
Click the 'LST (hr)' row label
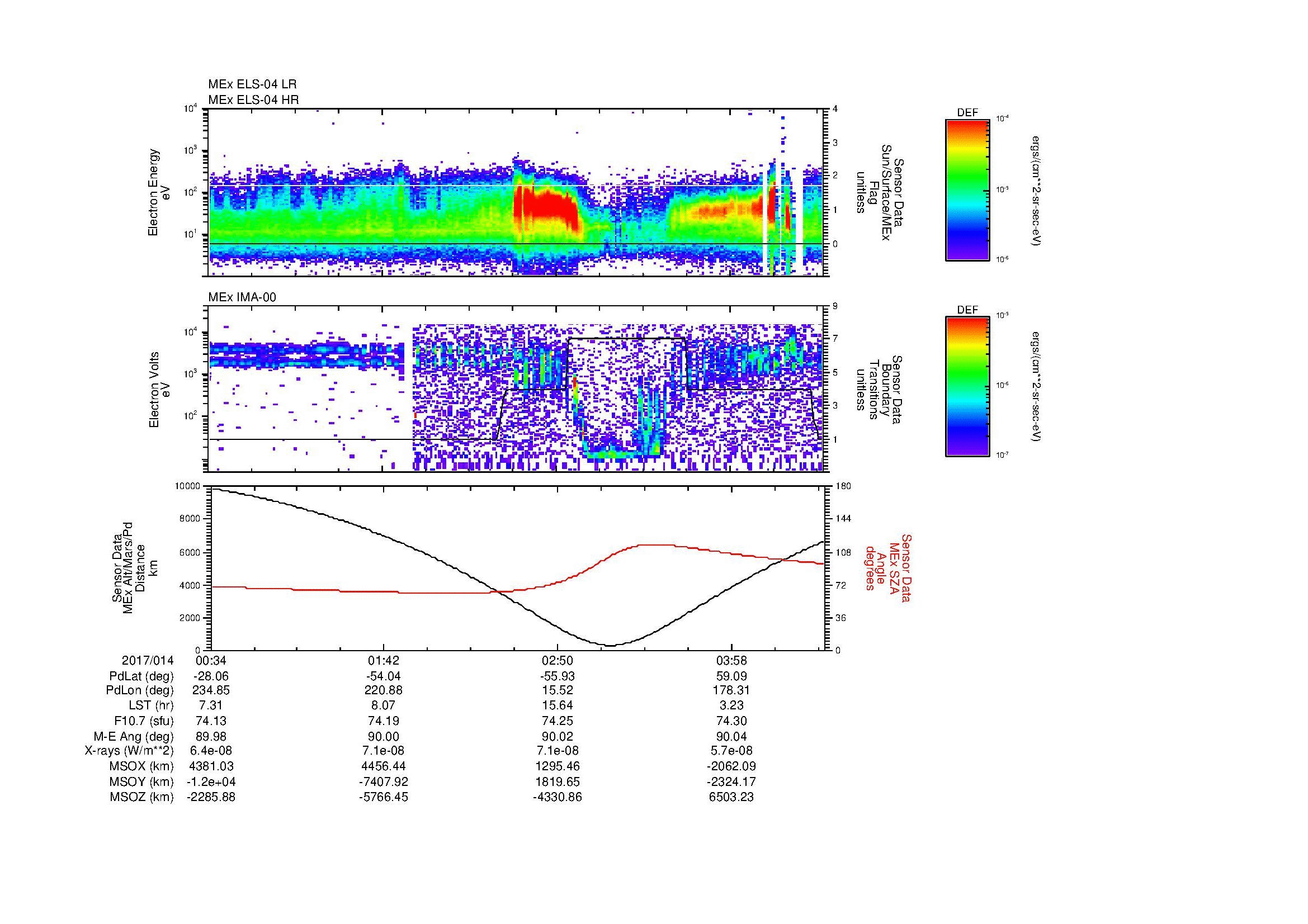(152, 705)
